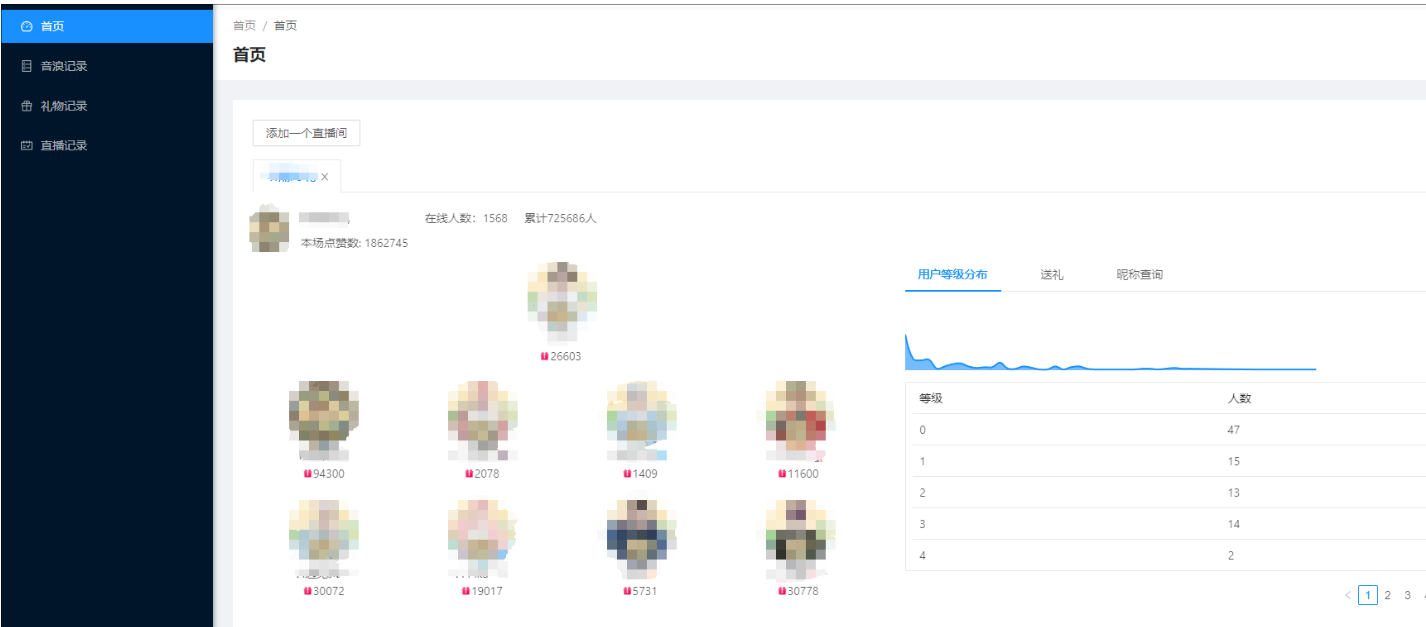This screenshot has width=1426, height=627.
Task: Click the 首页 breadcrumb link
Action: point(244,26)
